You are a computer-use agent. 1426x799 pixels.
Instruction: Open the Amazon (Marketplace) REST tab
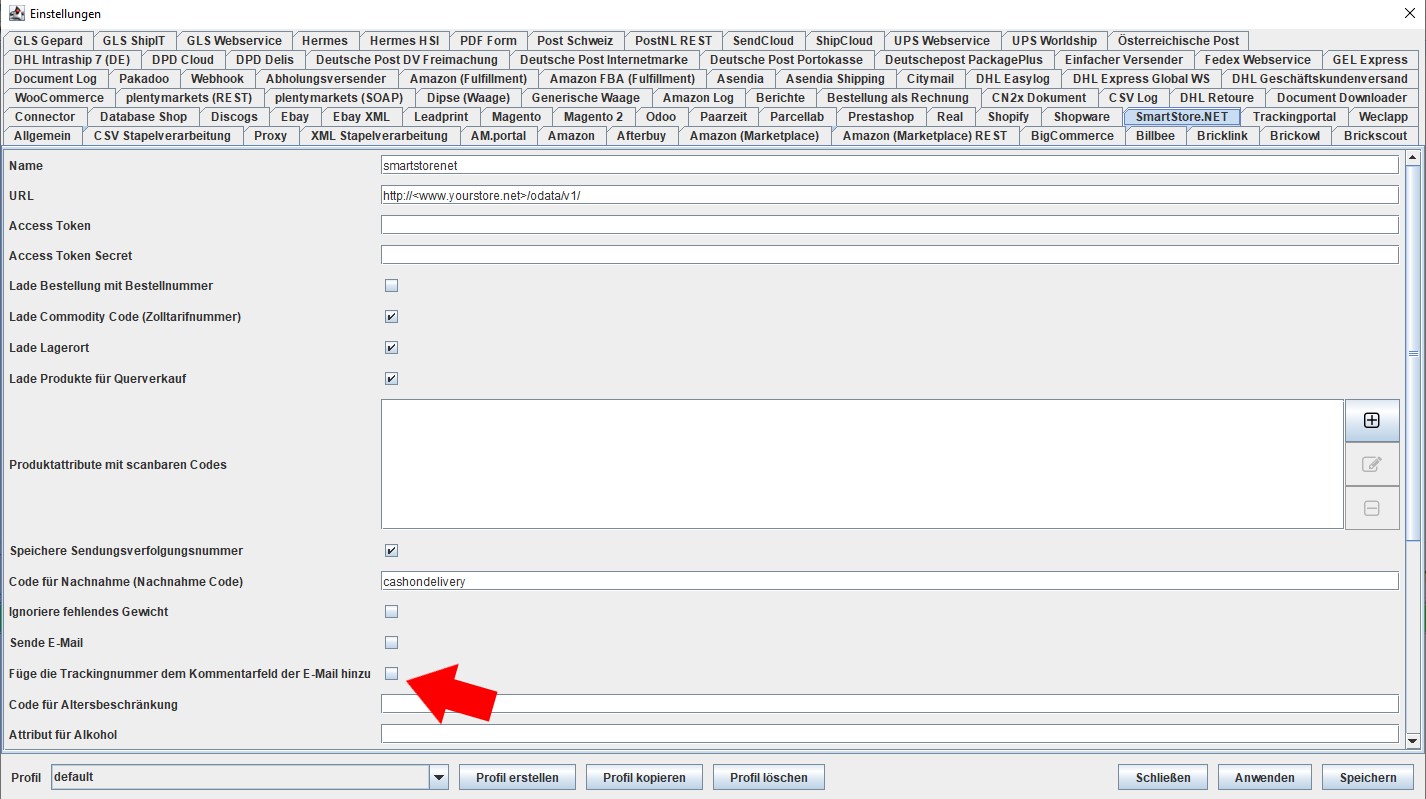(x=925, y=136)
